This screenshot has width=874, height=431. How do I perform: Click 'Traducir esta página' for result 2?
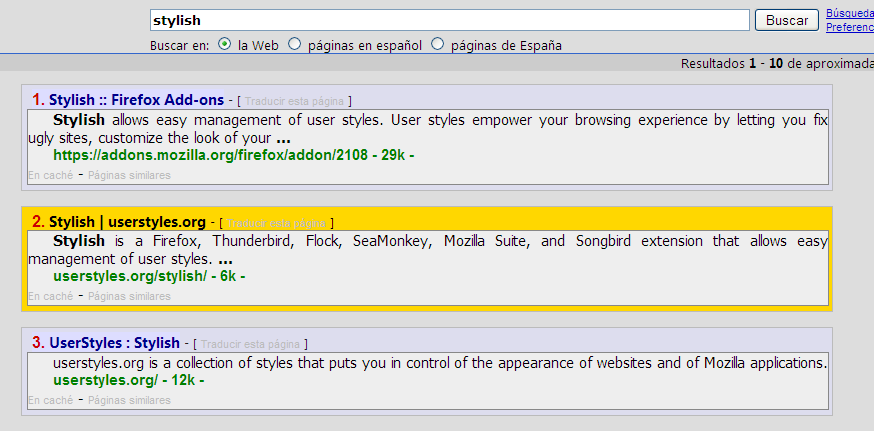pyautogui.click(x=276, y=223)
